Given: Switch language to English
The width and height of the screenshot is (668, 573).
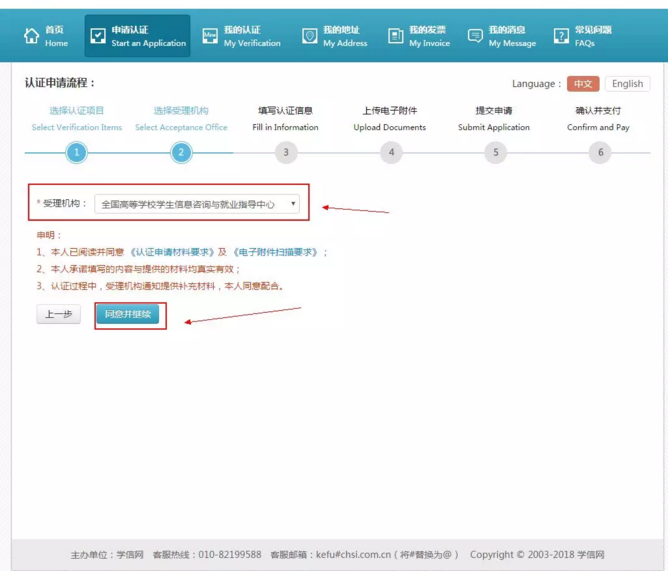Looking at the screenshot, I should coord(627,84).
